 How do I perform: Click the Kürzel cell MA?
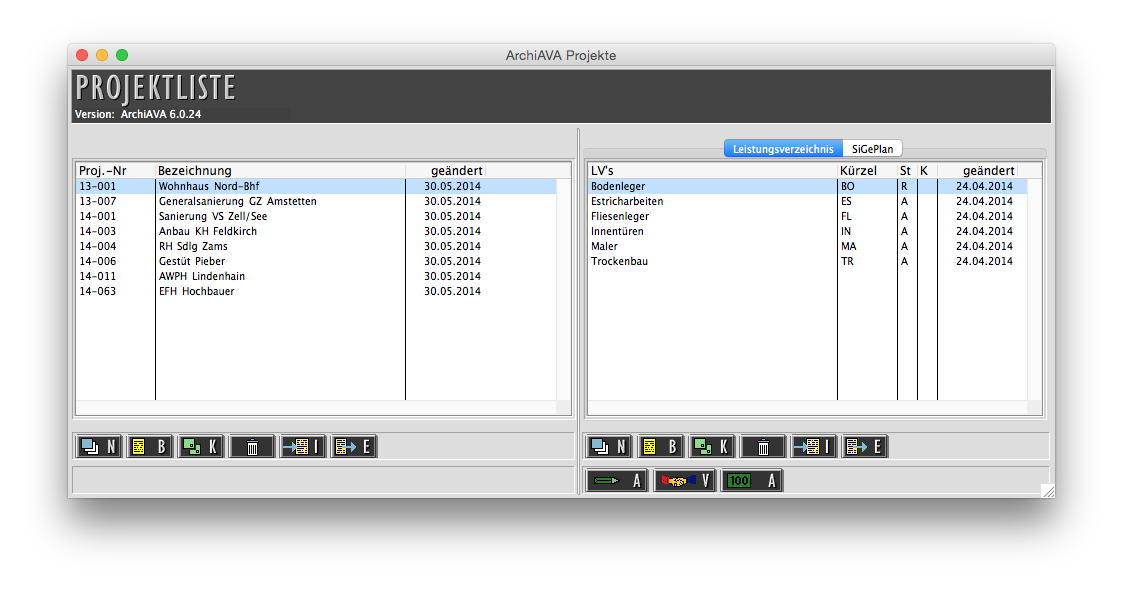coord(849,246)
